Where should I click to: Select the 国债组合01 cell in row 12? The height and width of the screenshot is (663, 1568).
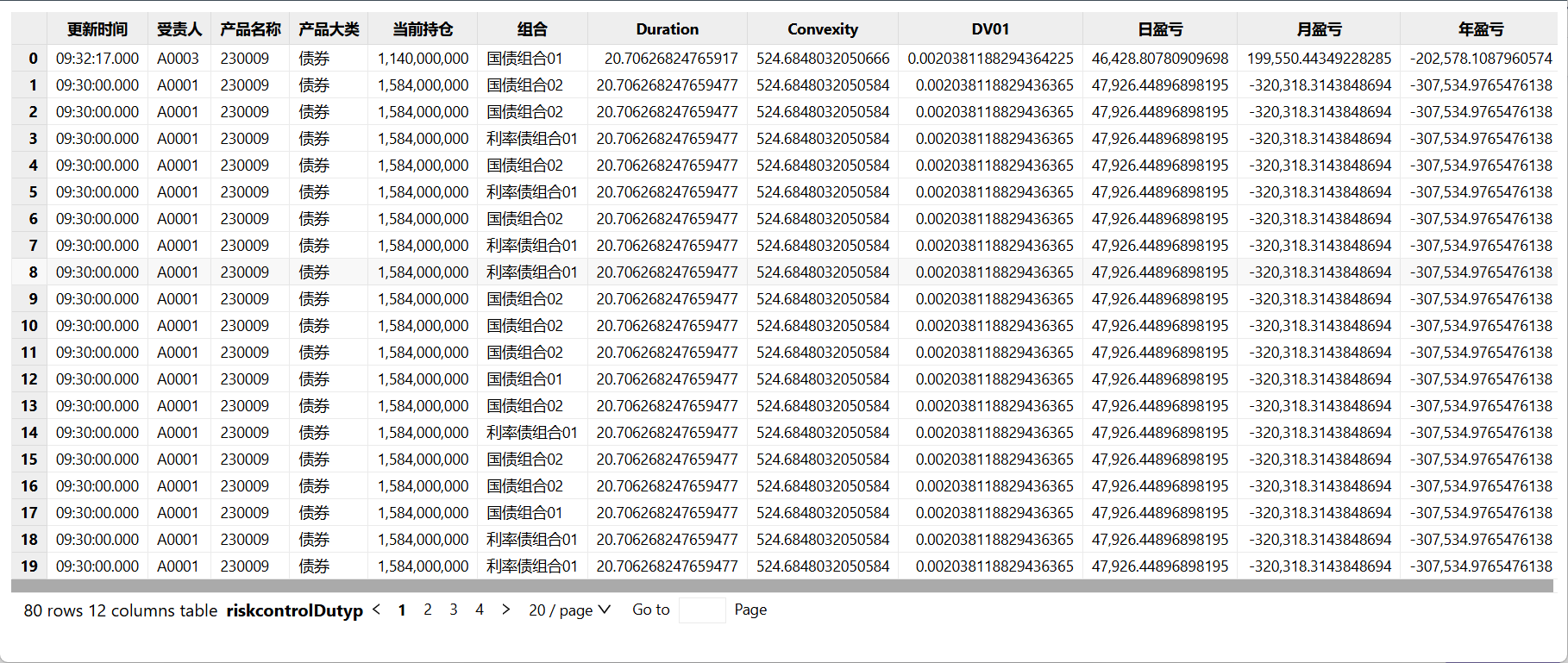pyautogui.click(x=532, y=379)
